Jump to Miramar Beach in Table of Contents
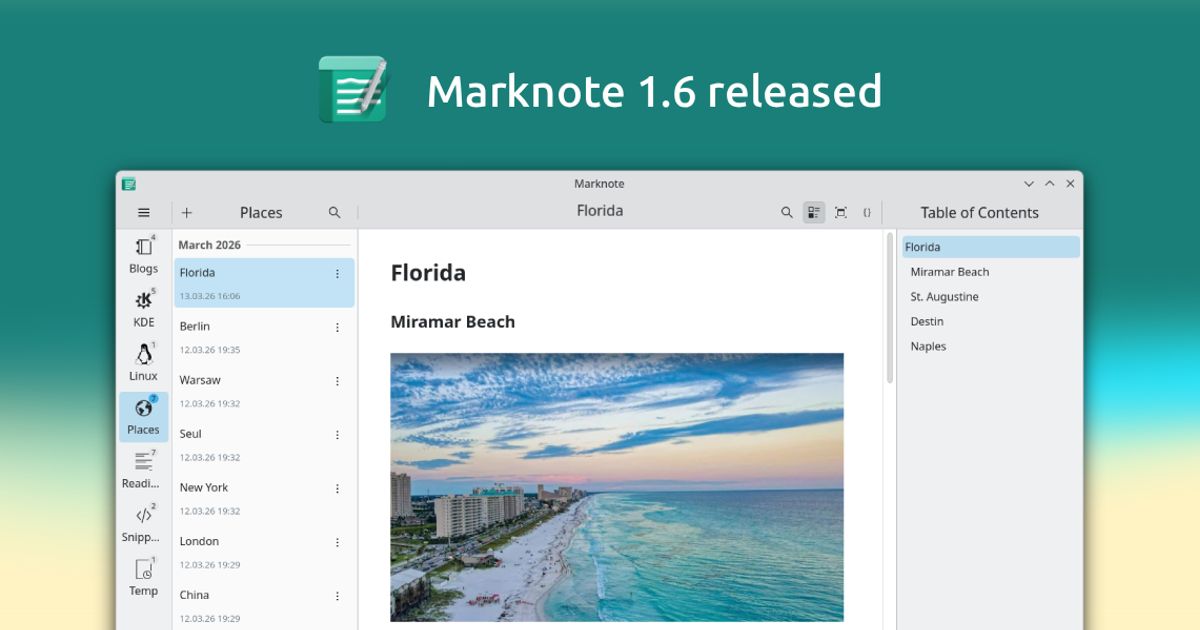 click(x=990, y=272)
